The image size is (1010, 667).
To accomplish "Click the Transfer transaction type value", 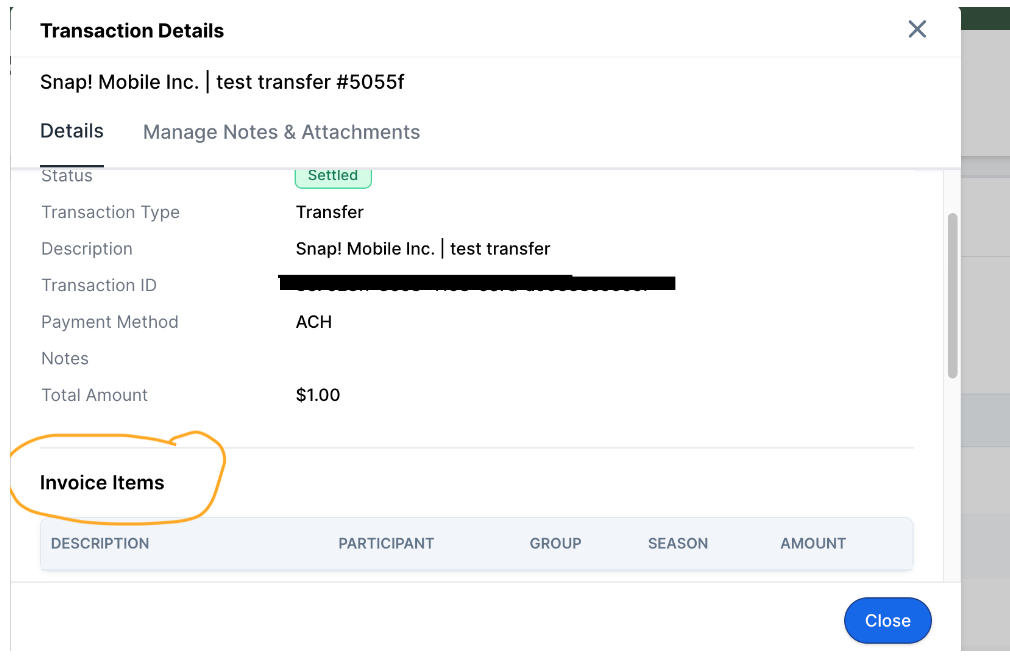I will tap(330, 212).
